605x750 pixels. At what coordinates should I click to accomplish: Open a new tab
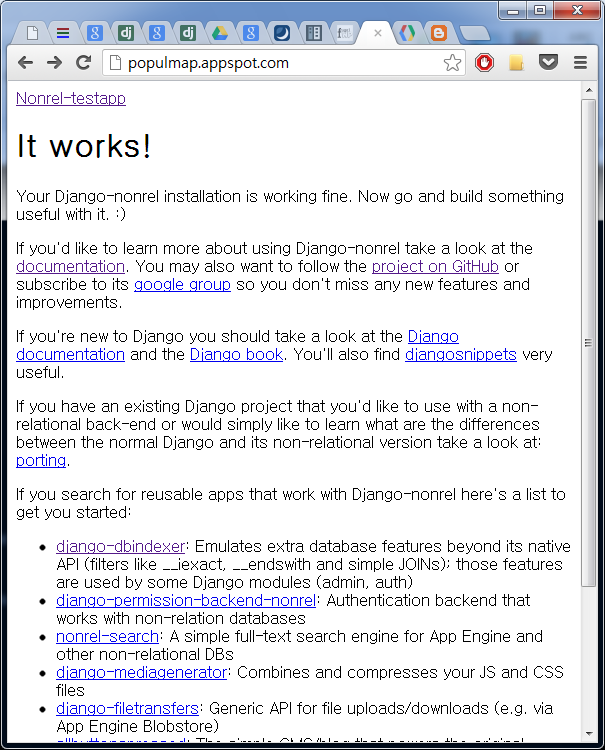point(474,33)
